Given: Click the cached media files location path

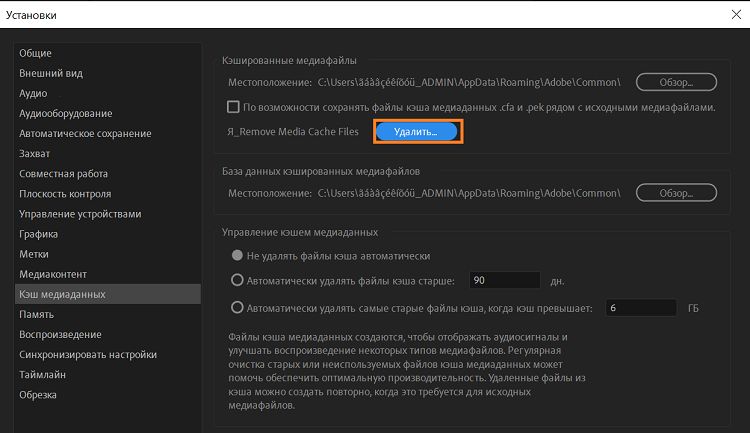Looking at the screenshot, I should click(469, 82).
